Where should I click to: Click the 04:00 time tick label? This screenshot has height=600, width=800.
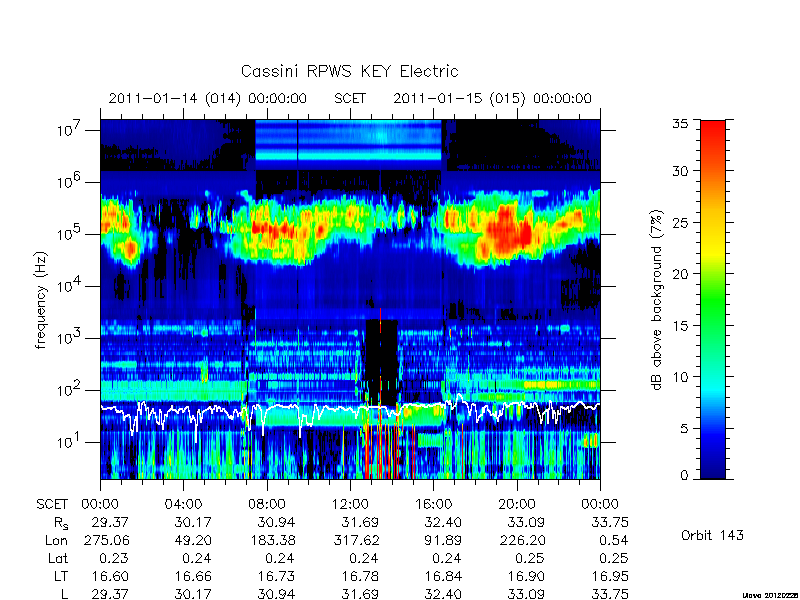click(183, 504)
